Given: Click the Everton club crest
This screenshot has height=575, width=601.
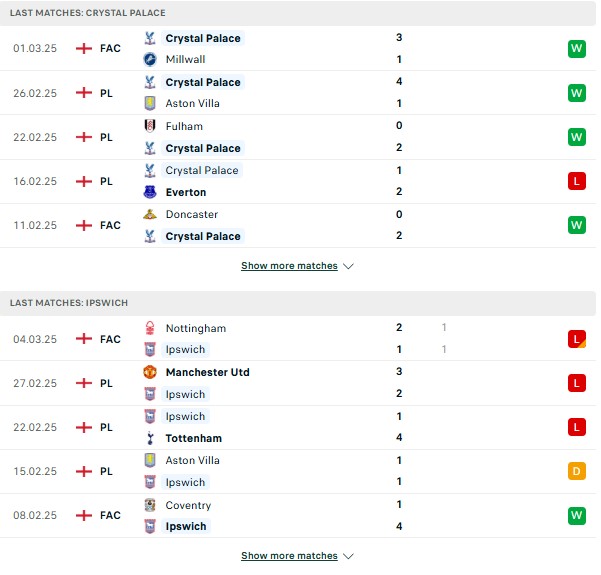Looking at the screenshot, I should tap(150, 192).
